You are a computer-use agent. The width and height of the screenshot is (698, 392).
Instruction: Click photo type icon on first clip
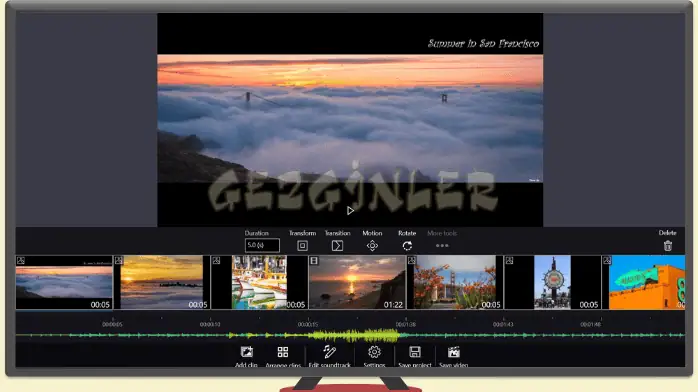click(x=20, y=260)
